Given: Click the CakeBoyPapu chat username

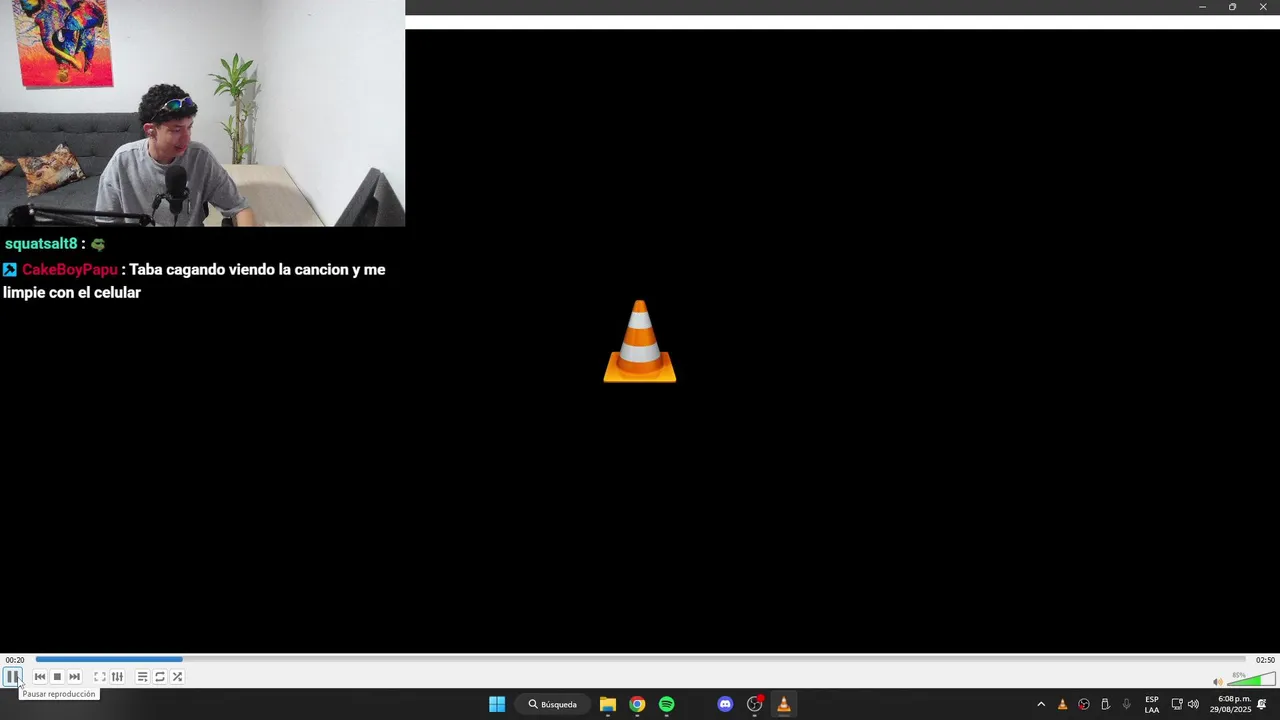Looking at the screenshot, I should pyautogui.click(x=70, y=270).
